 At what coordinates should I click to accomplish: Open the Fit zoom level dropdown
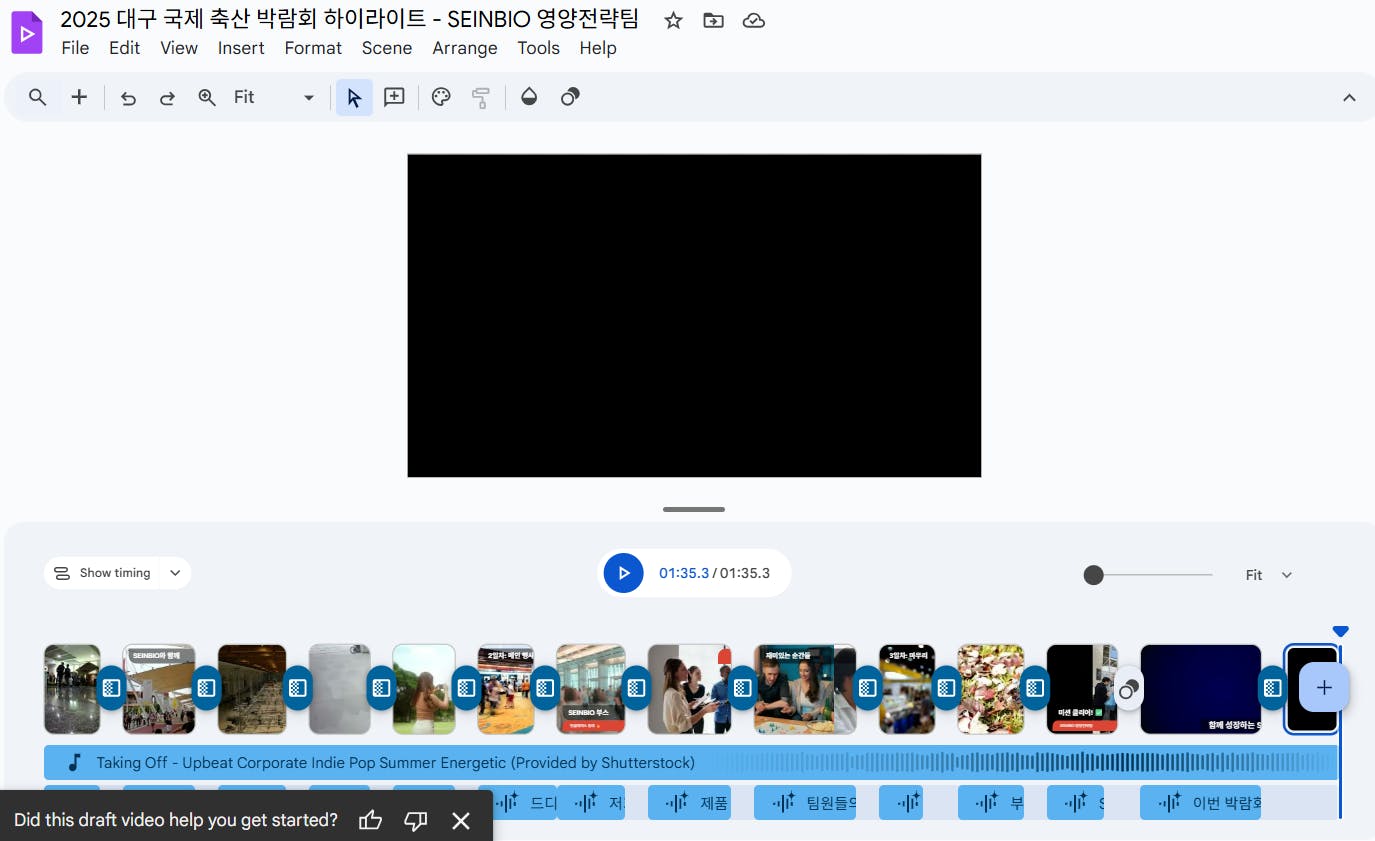click(x=307, y=97)
